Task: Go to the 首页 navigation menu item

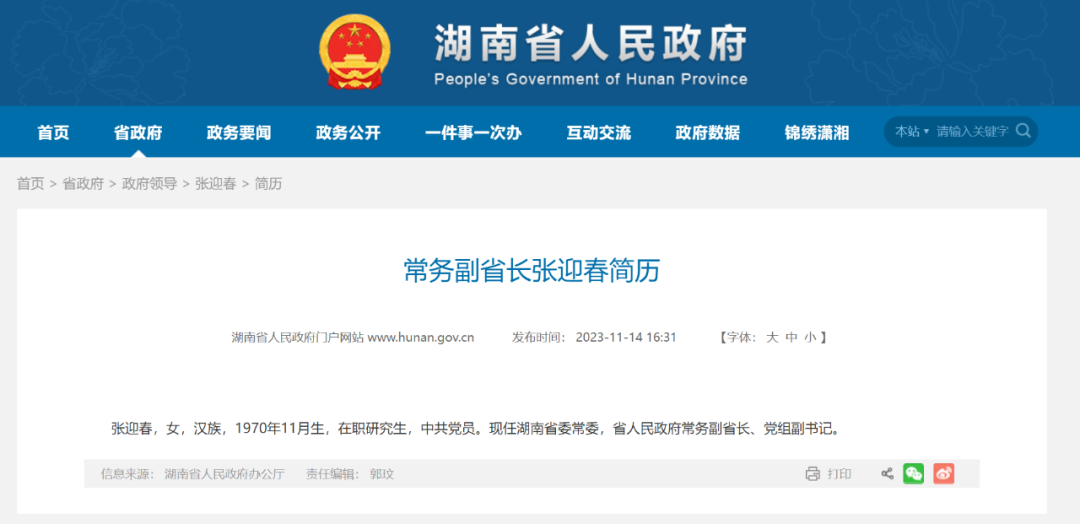Action: (x=53, y=132)
